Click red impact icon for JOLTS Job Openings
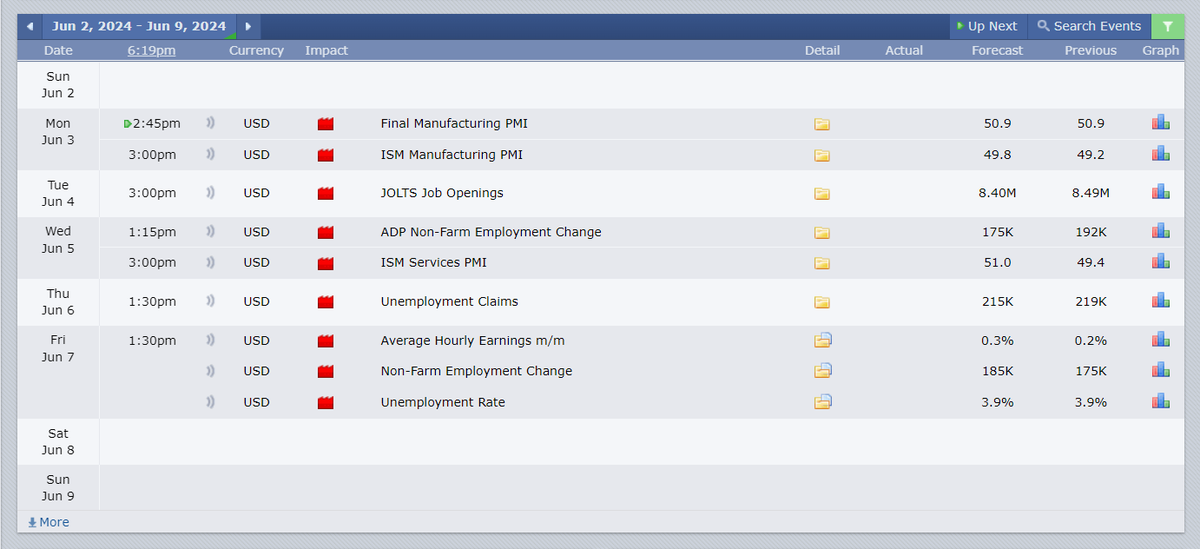Image resolution: width=1200 pixels, height=549 pixels. [325, 193]
